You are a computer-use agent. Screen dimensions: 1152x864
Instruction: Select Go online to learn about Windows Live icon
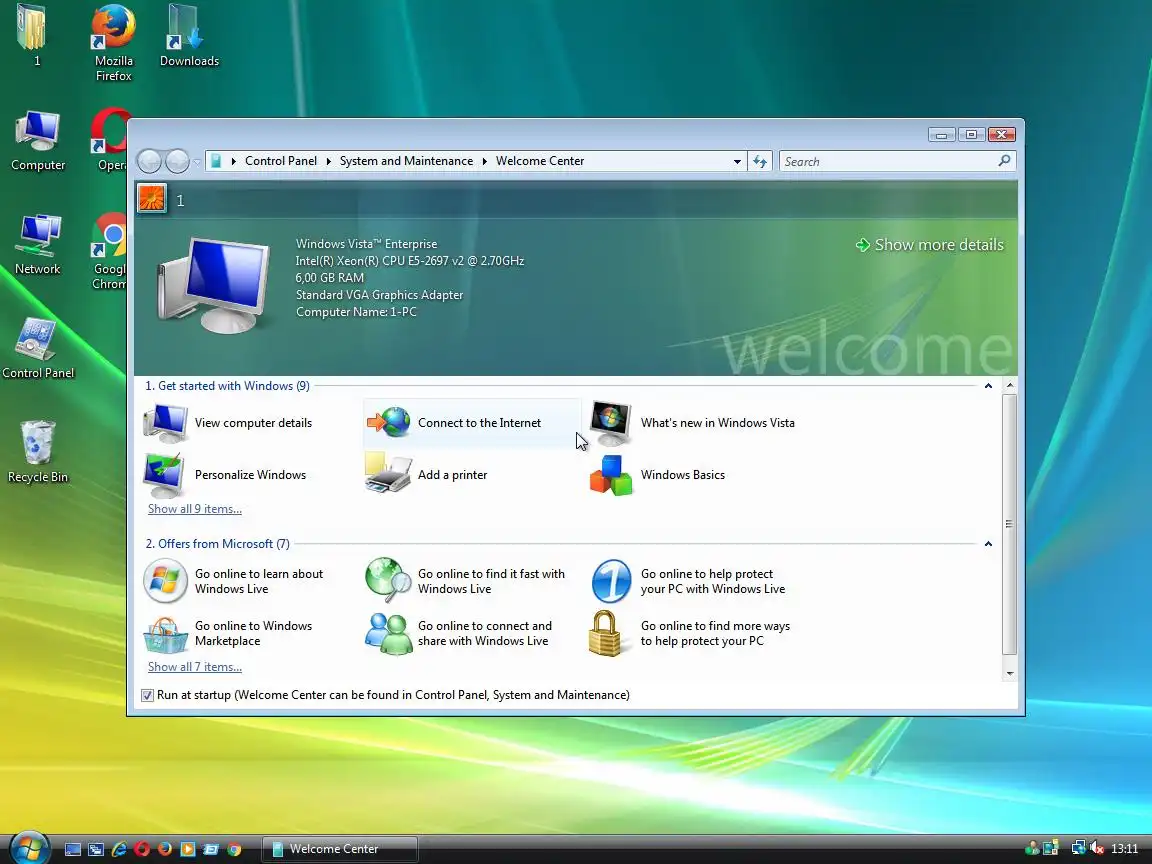tap(165, 581)
